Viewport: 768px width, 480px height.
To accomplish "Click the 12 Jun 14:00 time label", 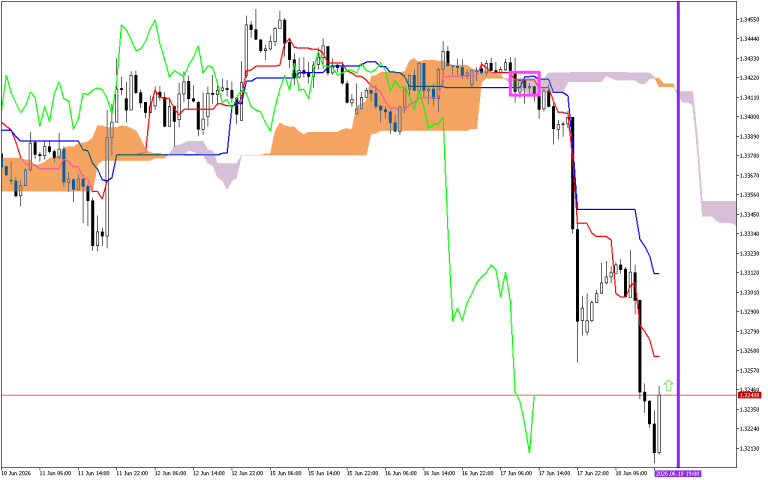I will click(x=209, y=473).
